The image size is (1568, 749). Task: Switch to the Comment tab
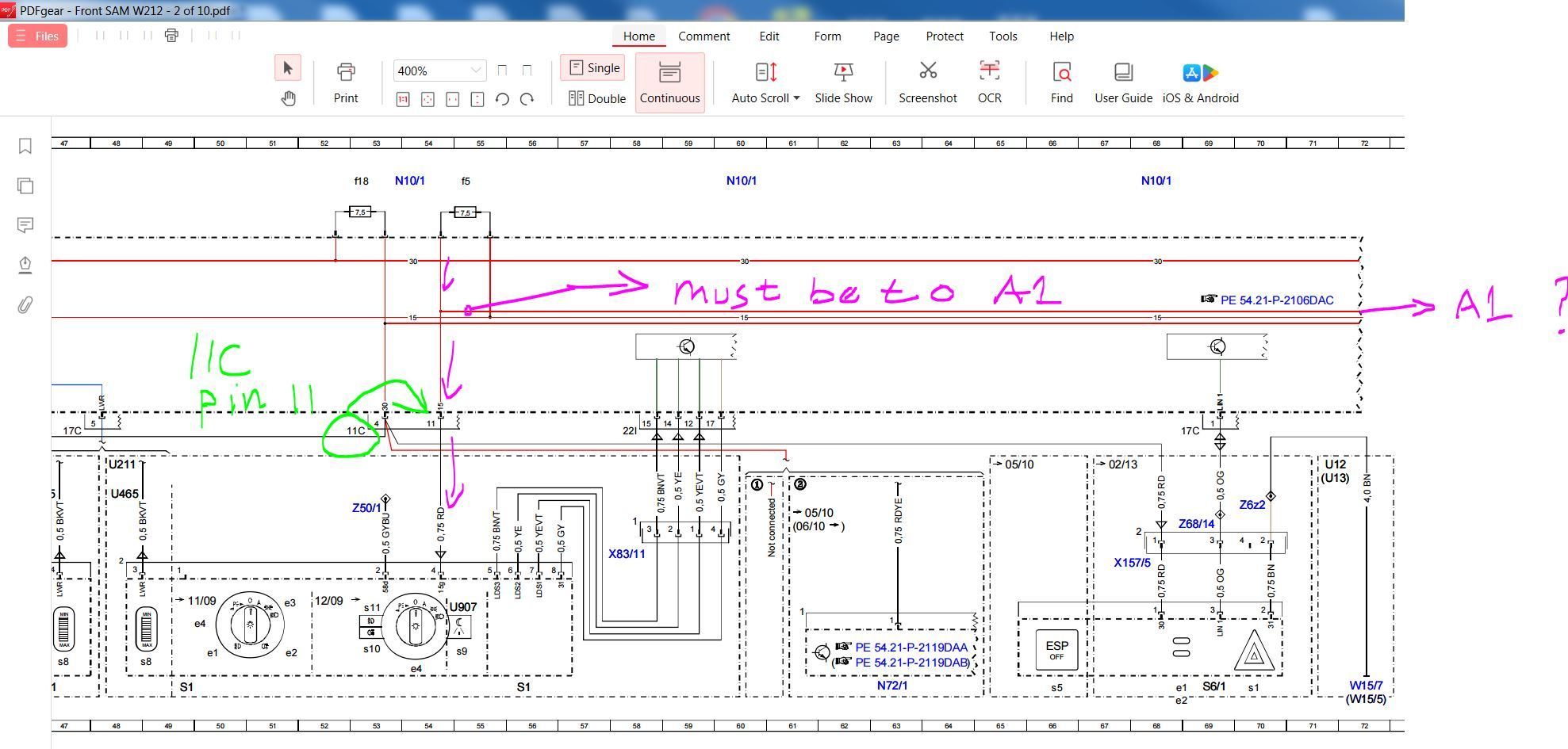pyautogui.click(x=703, y=36)
